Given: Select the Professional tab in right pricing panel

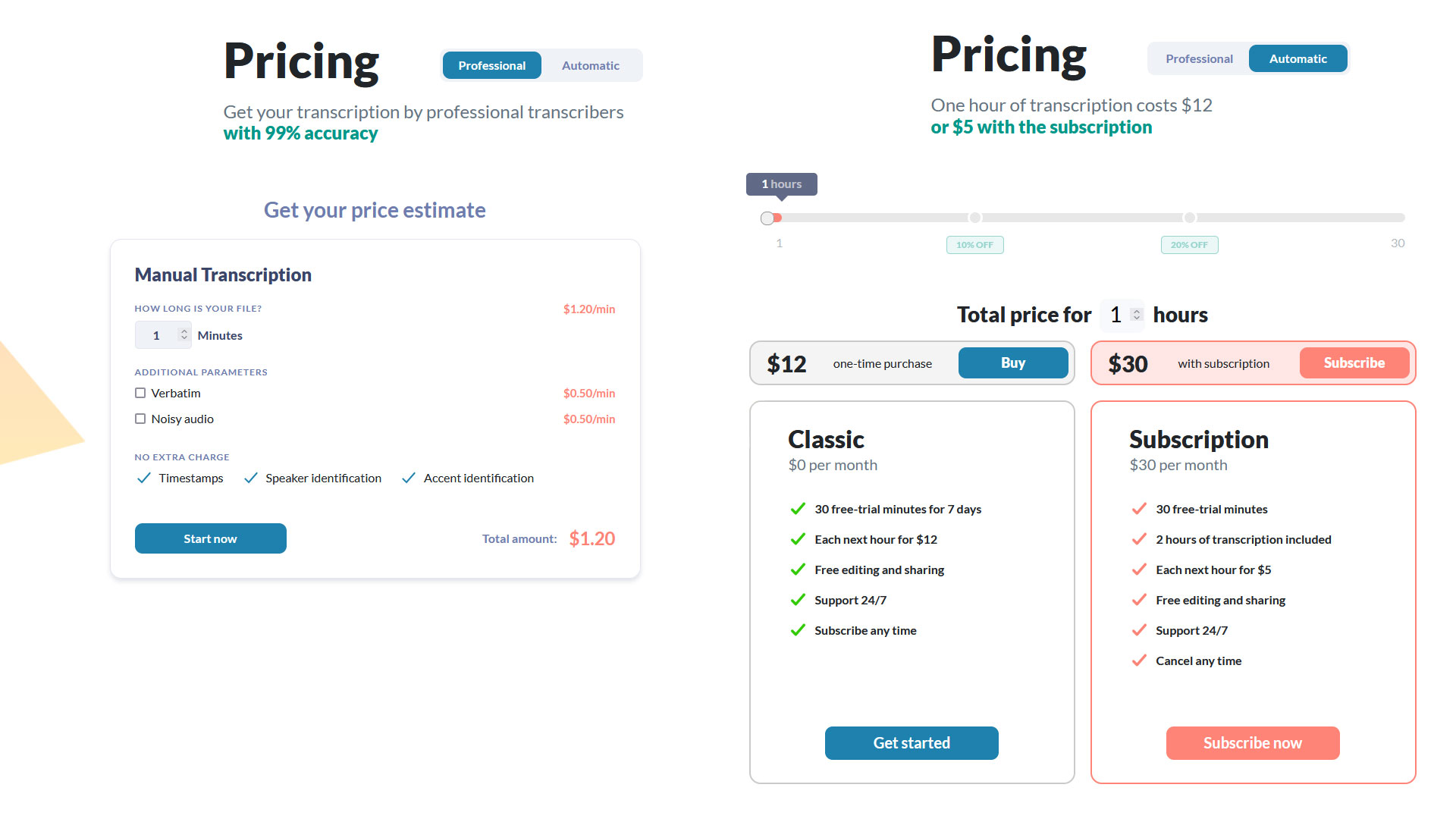Looking at the screenshot, I should (x=1199, y=58).
